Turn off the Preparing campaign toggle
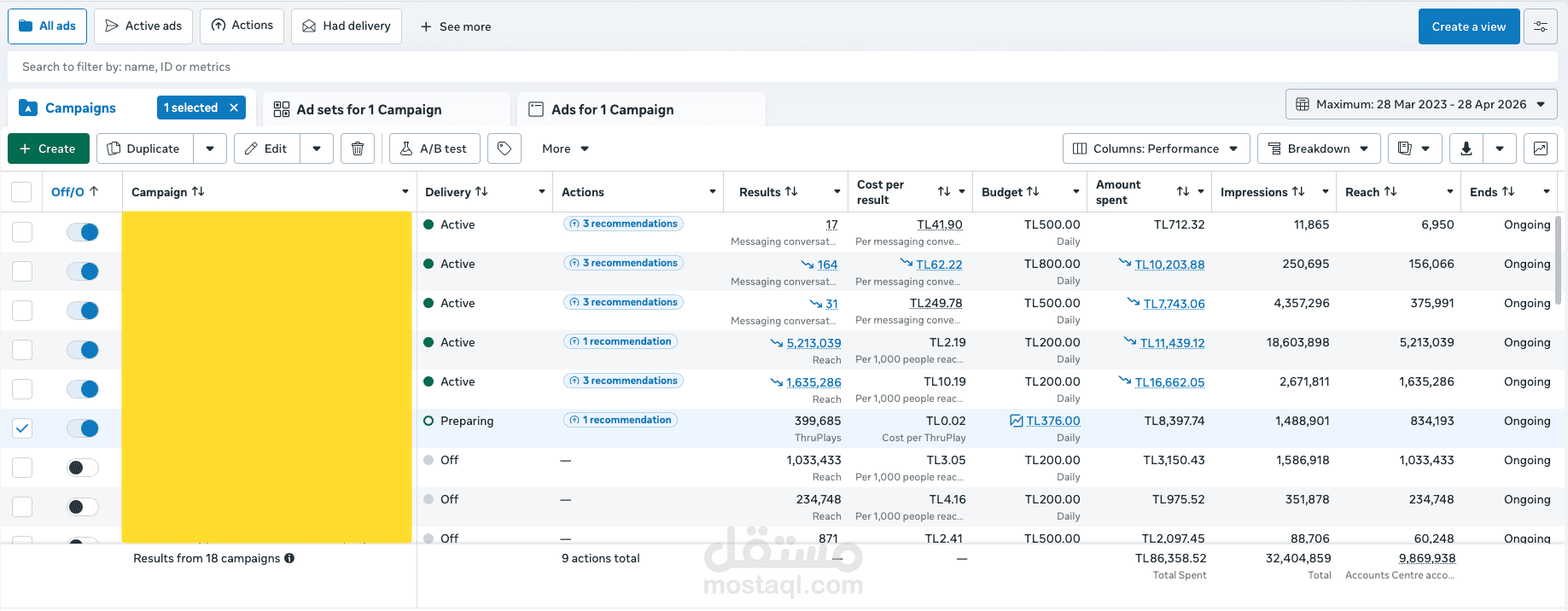Viewport: 1568px width, 611px height. (x=83, y=428)
